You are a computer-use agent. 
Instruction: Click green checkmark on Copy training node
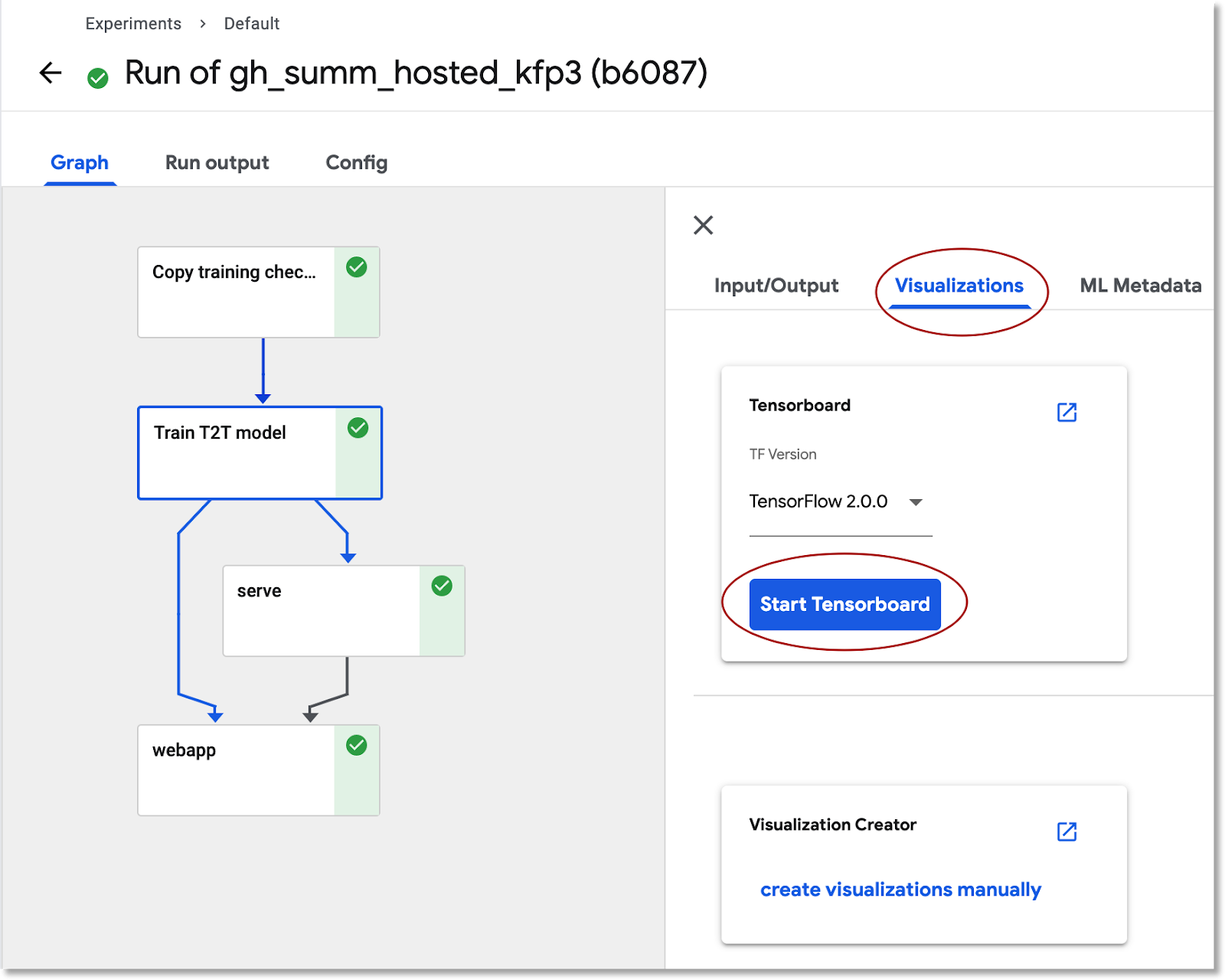(x=357, y=267)
